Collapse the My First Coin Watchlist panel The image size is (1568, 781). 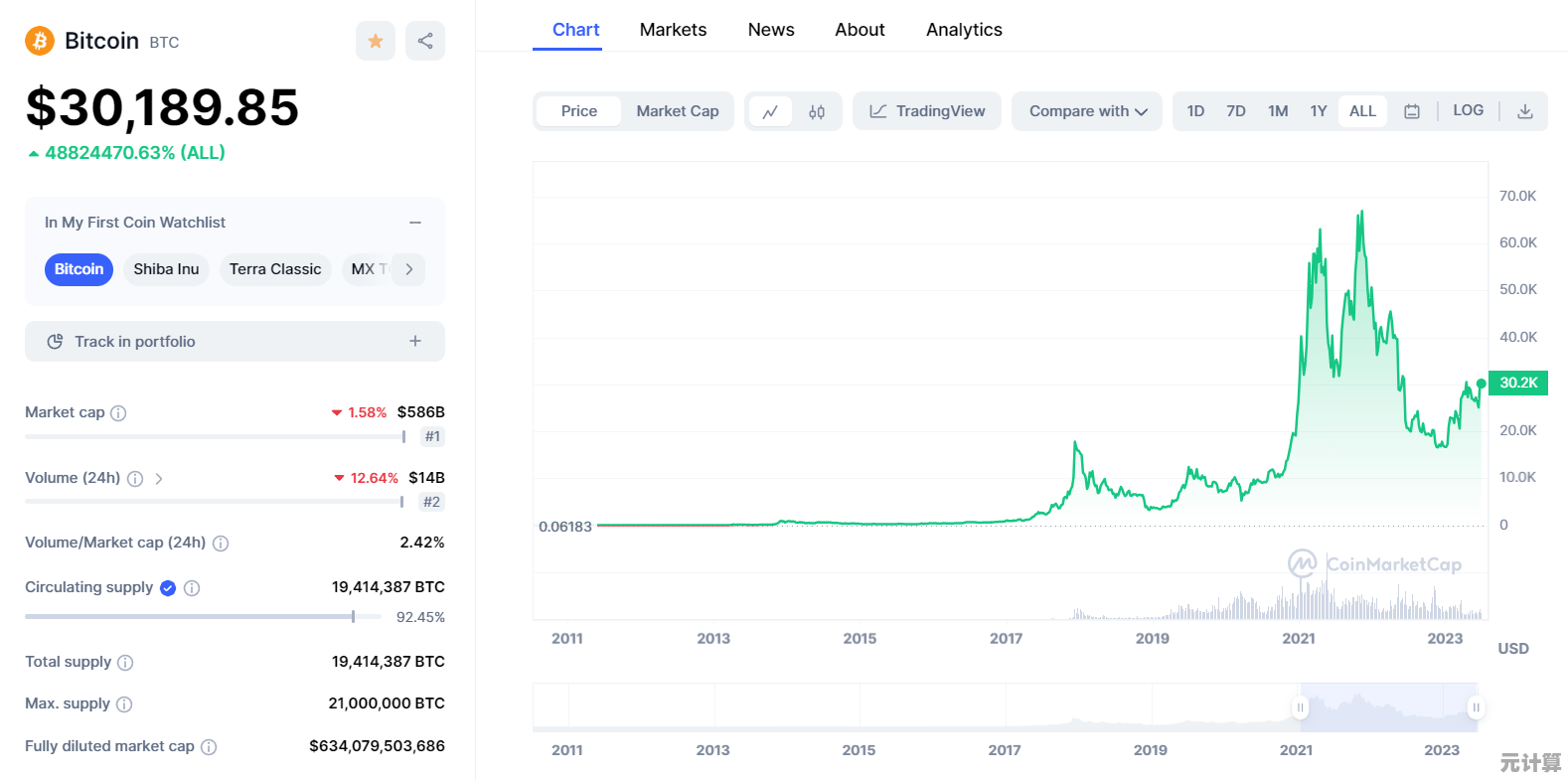click(x=415, y=223)
